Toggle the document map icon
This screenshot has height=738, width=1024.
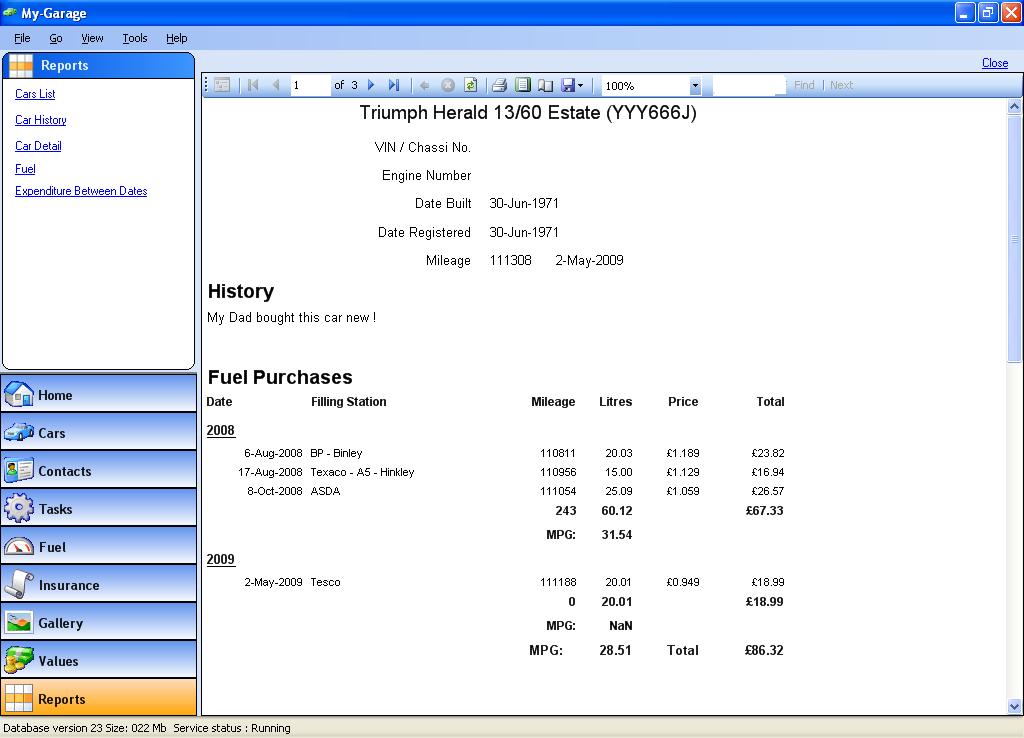pos(222,86)
